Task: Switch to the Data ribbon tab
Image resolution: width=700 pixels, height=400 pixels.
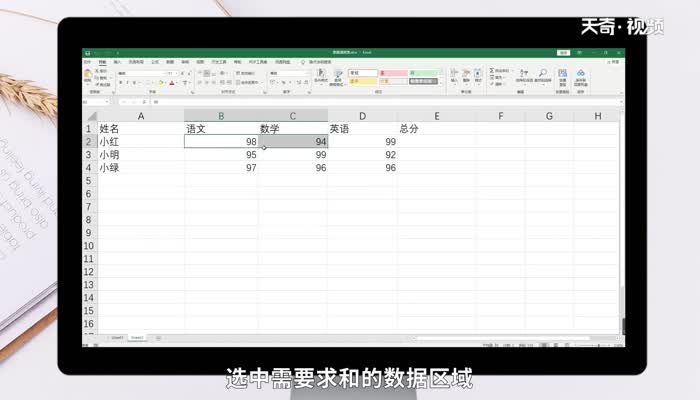Action: (x=170, y=62)
